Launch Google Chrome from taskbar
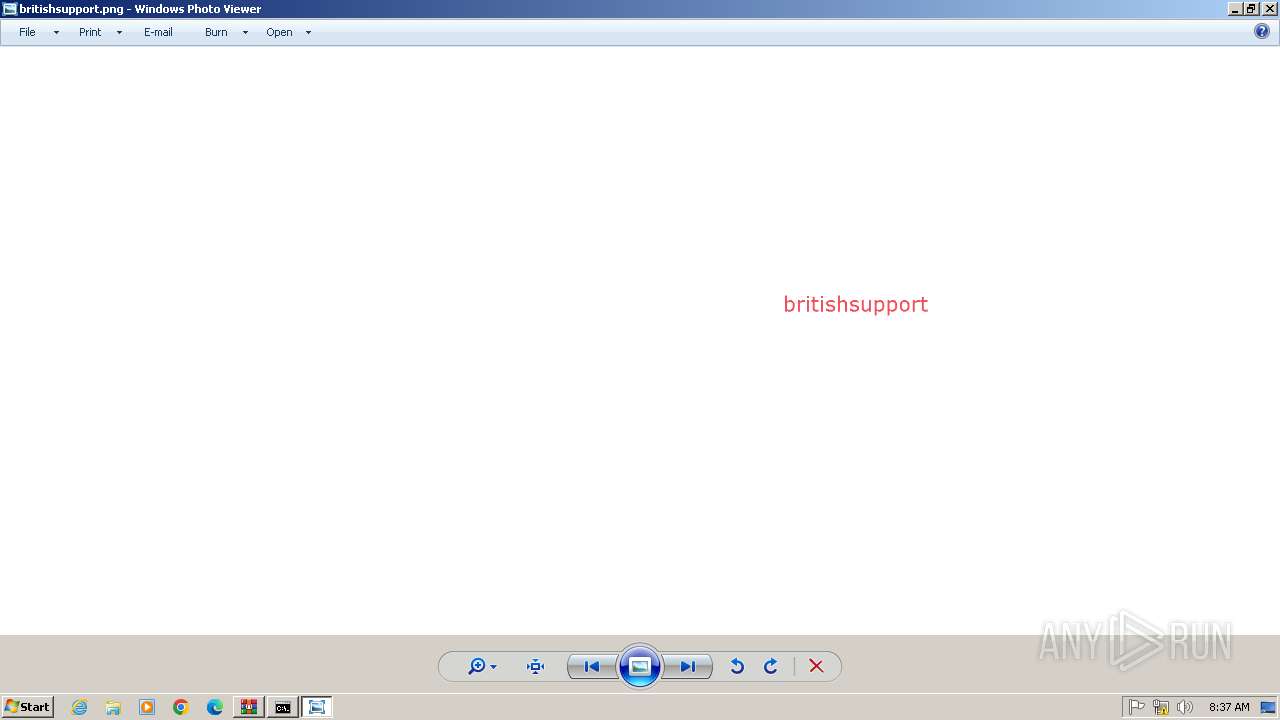Screen dimensions: 1280x720 click(181, 707)
